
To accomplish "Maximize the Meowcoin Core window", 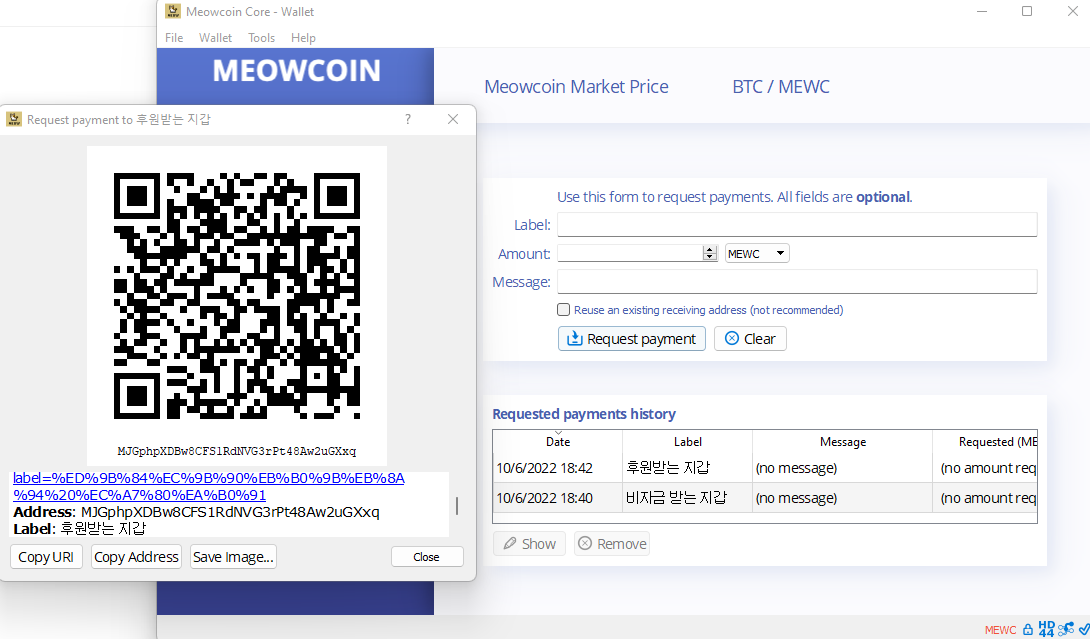I will pyautogui.click(x=1027, y=11).
